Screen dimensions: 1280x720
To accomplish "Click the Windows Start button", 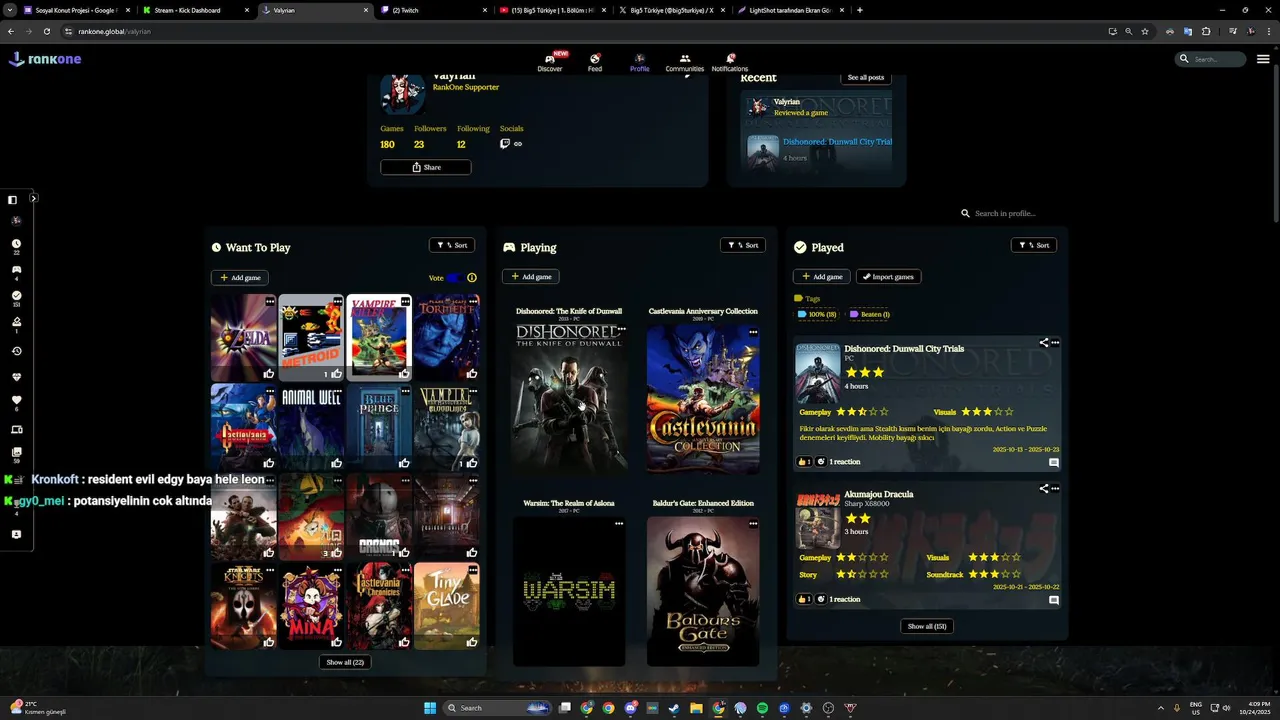I will pyautogui.click(x=430, y=708).
